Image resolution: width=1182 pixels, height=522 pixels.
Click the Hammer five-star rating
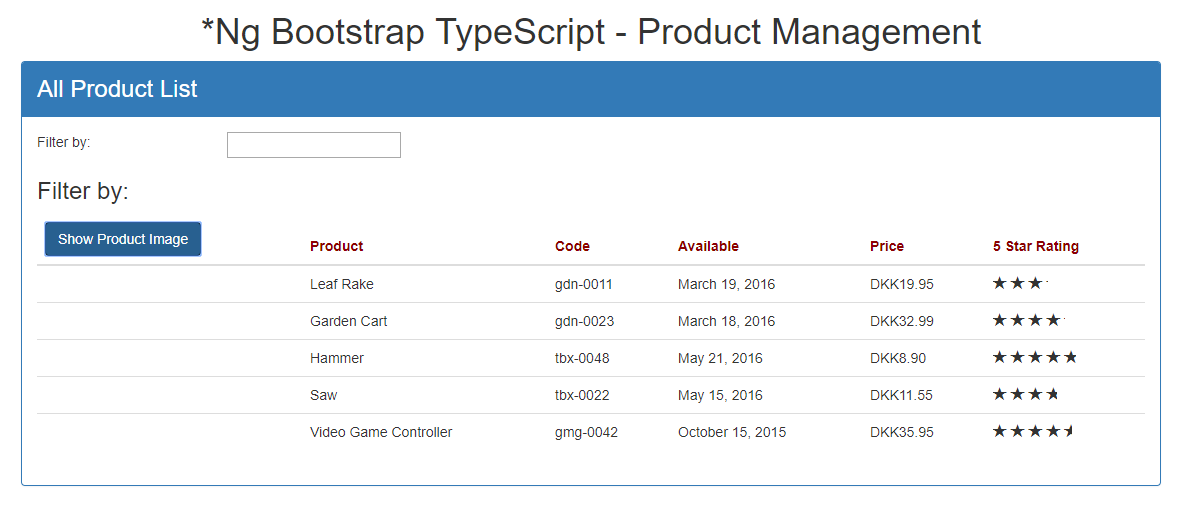click(1035, 358)
